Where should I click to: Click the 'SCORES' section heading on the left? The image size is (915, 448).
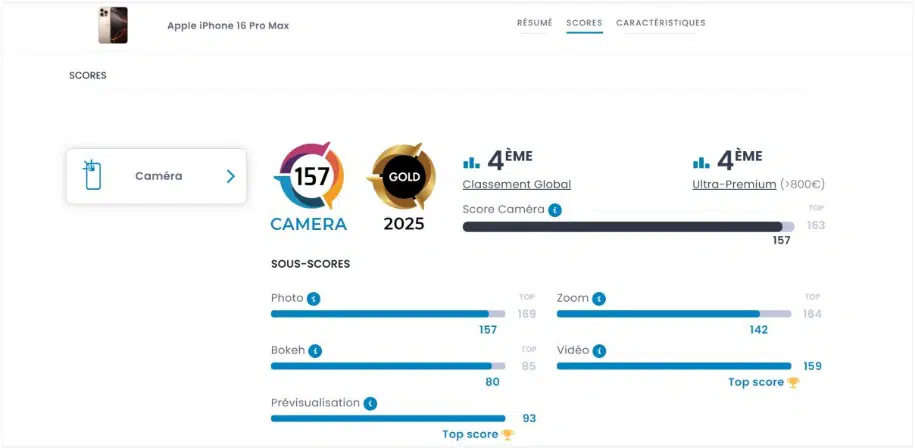click(88, 76)
